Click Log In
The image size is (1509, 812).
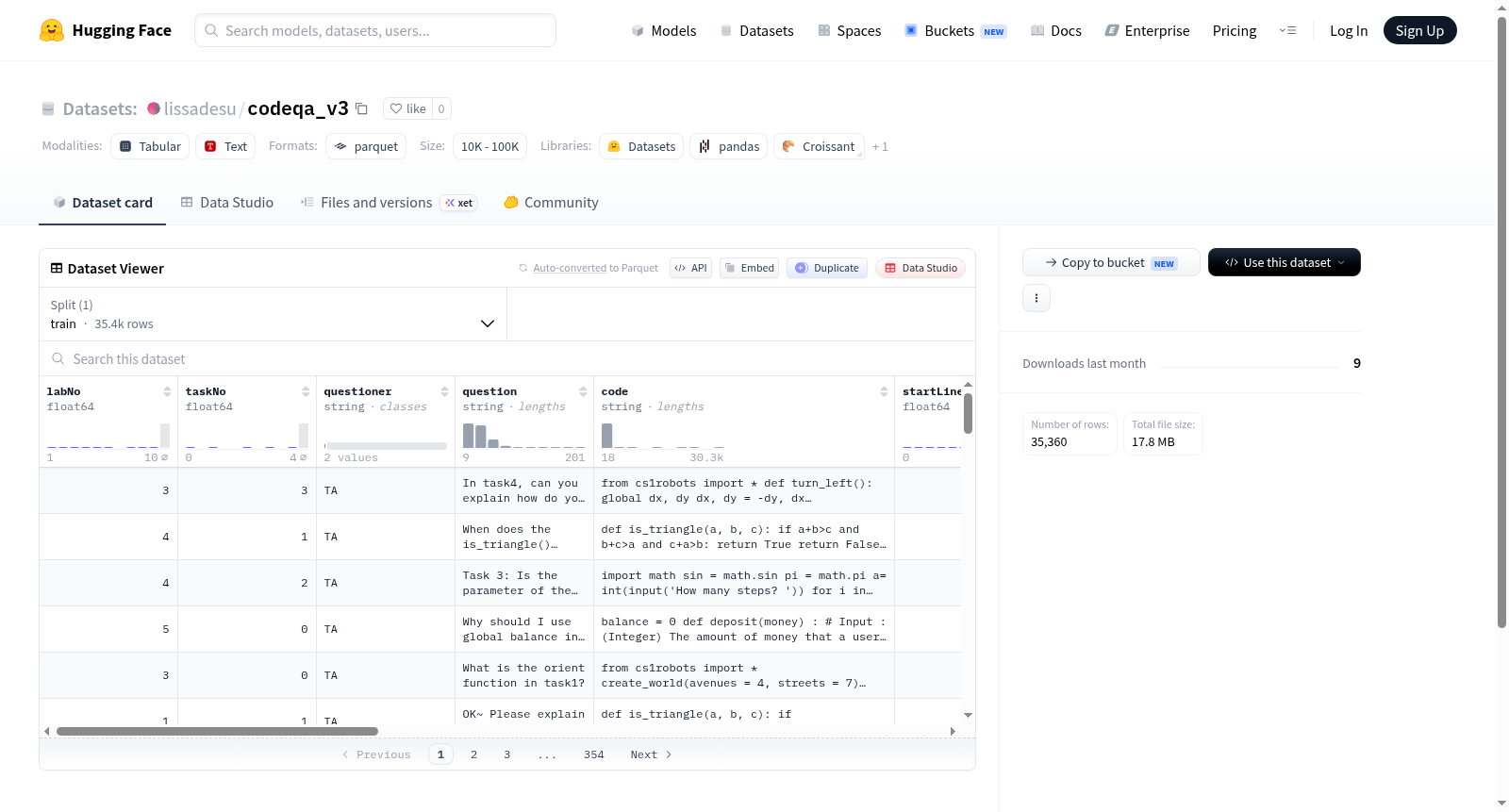[x=1348, y=30]
